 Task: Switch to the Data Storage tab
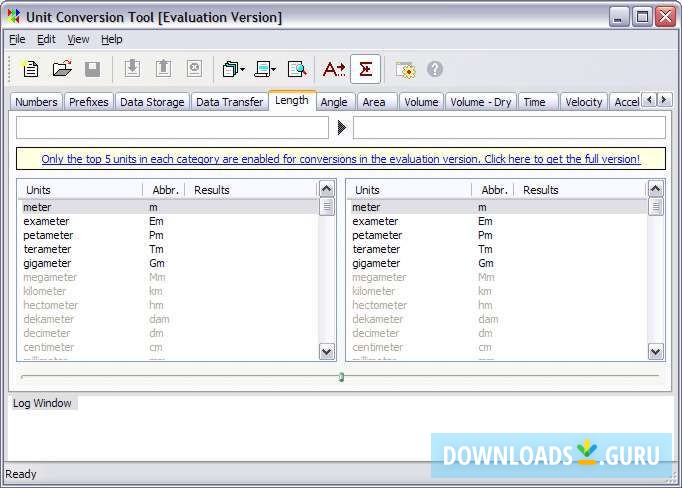click(x=152, y=102)
